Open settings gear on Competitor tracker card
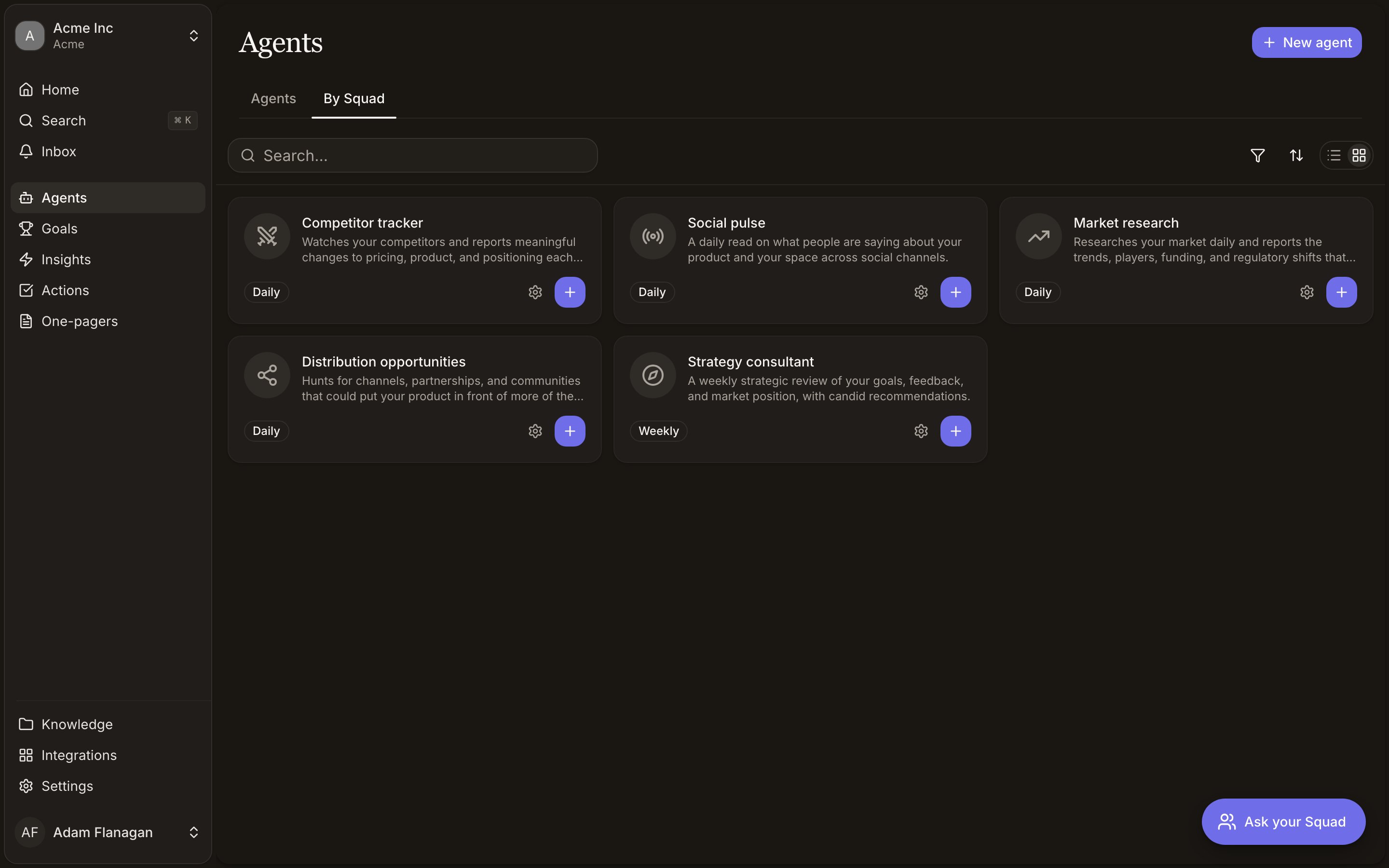The image size is (1389, 868). point(535,292)
